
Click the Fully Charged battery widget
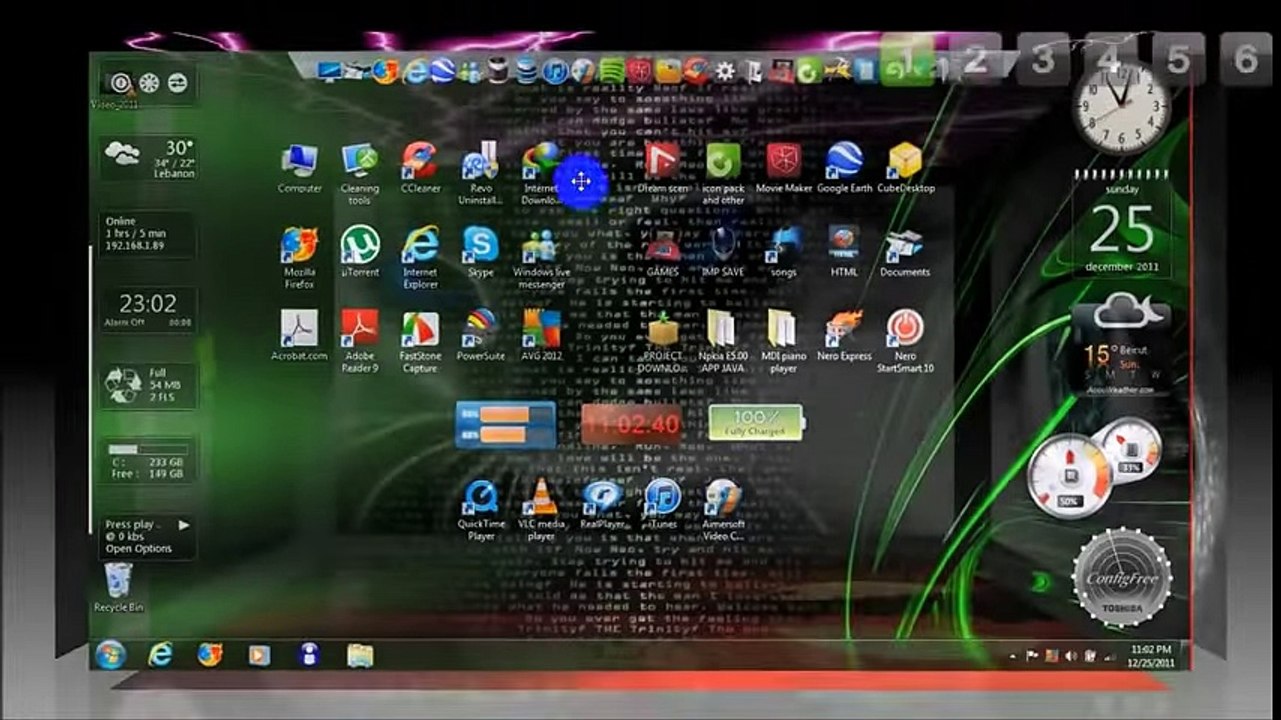click(x=756, y=422)
